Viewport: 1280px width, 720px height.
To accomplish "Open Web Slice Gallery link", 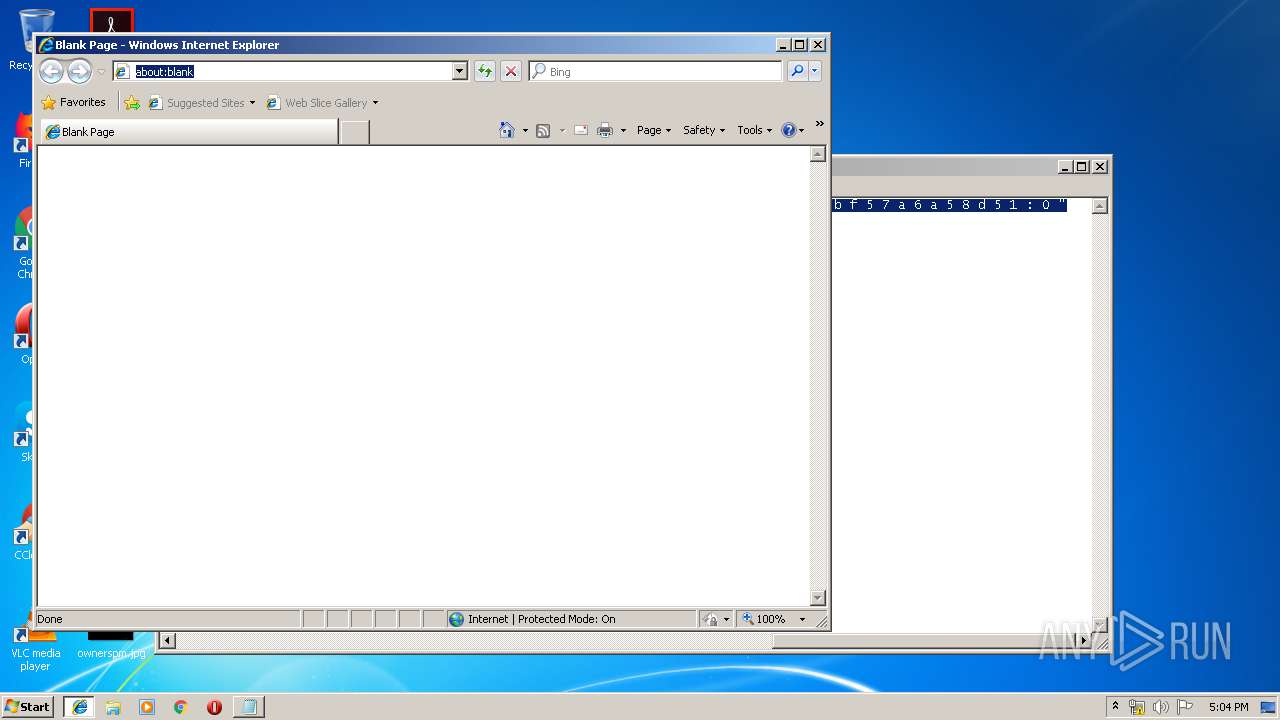I will pos(322,102).
